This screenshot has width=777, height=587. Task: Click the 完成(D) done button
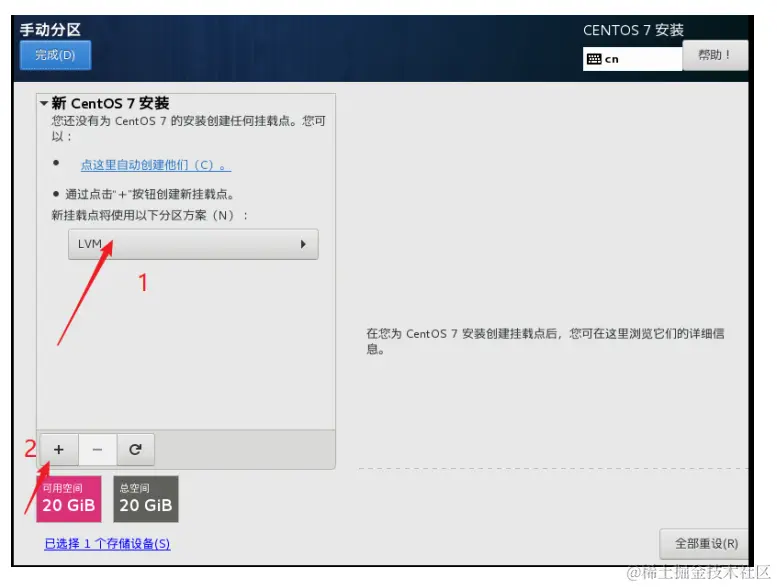(x=55, y=54)
